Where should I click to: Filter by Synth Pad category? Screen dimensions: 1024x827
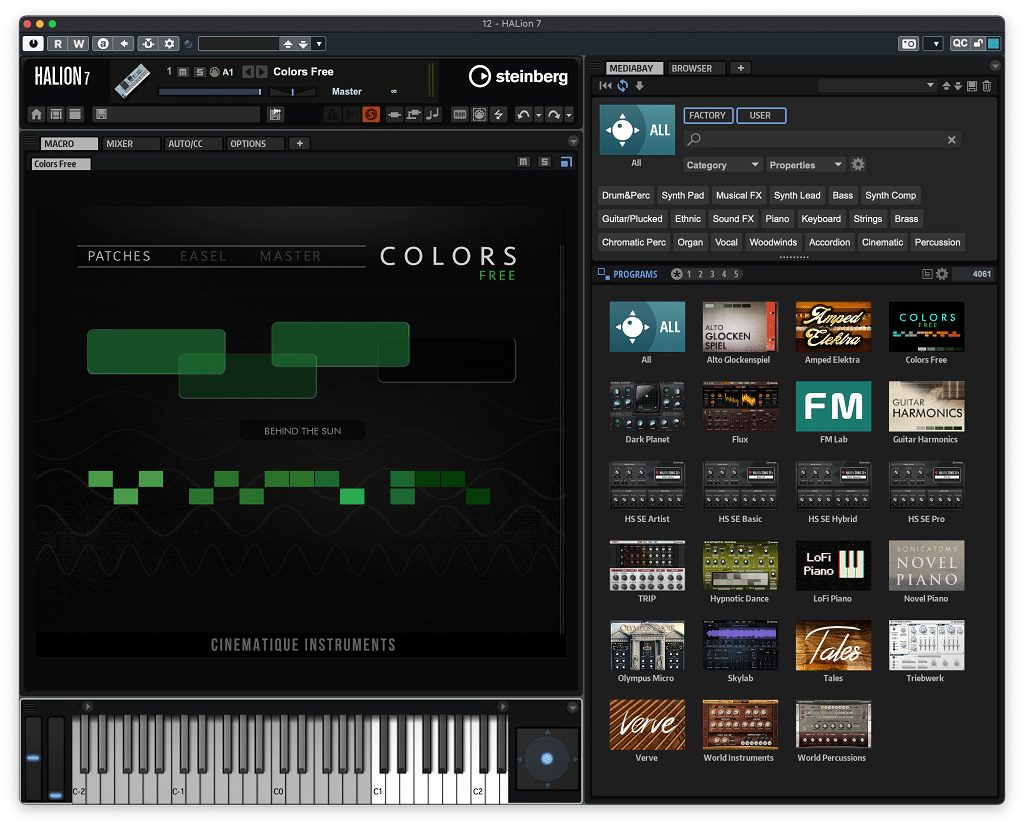click(x=682, y=195)
